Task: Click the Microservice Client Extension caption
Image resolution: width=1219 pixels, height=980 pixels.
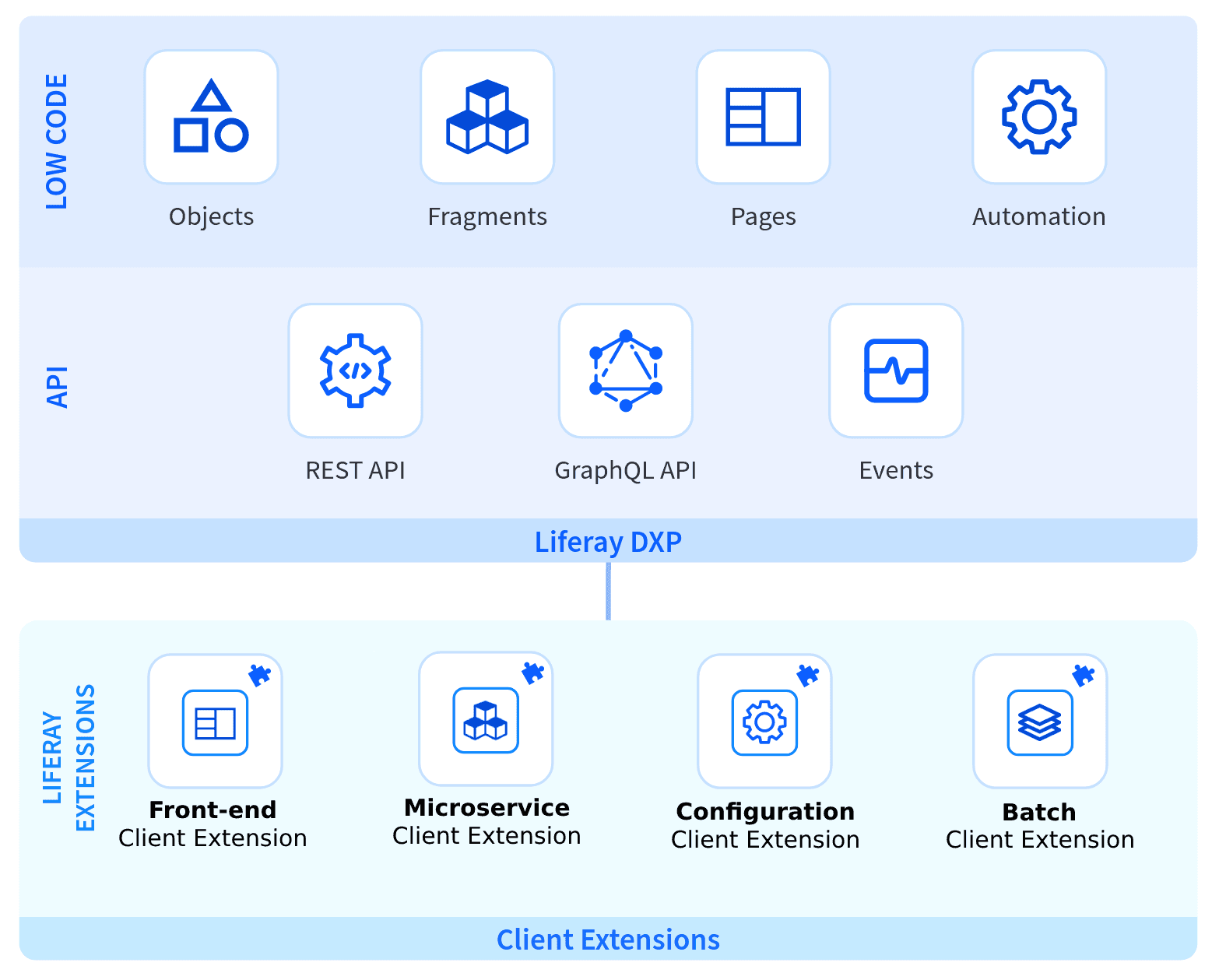Action: [487, 821]
